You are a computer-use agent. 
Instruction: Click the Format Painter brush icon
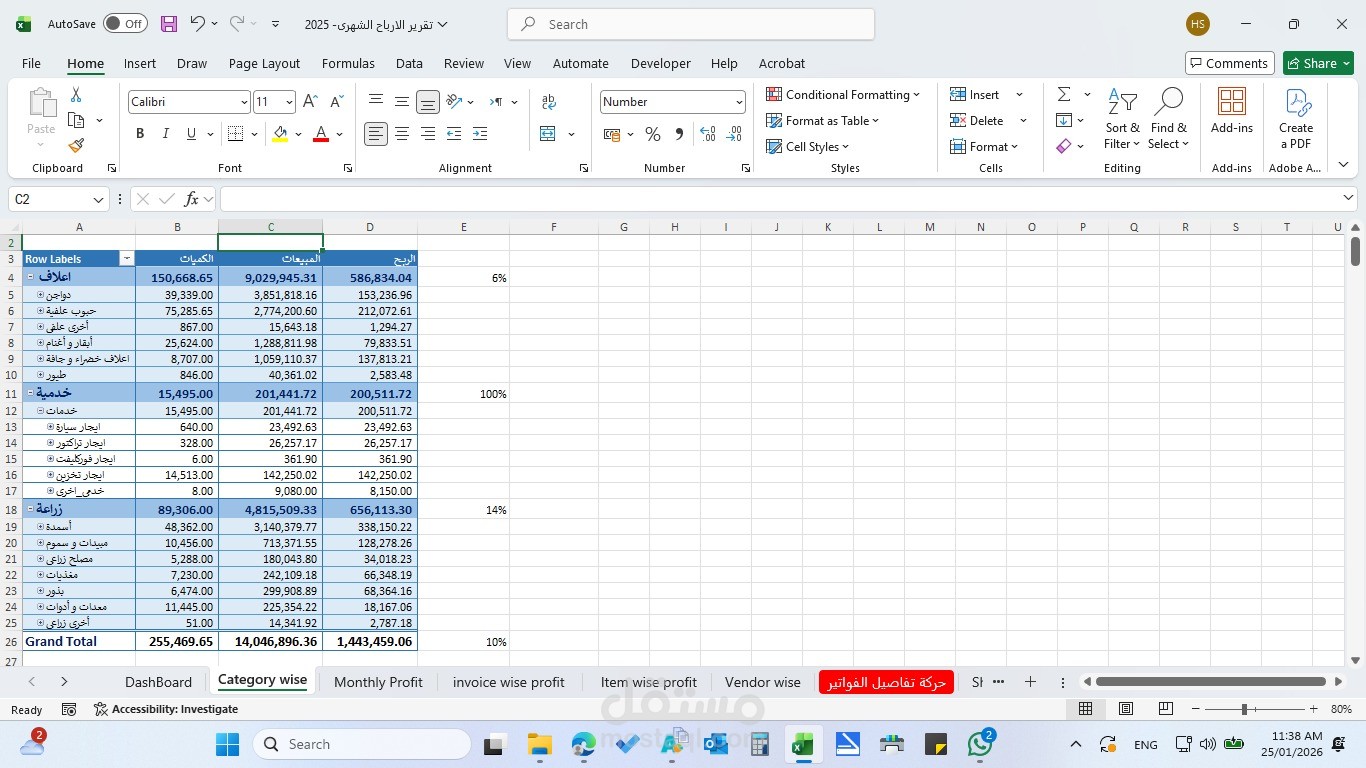pos(76,146)
